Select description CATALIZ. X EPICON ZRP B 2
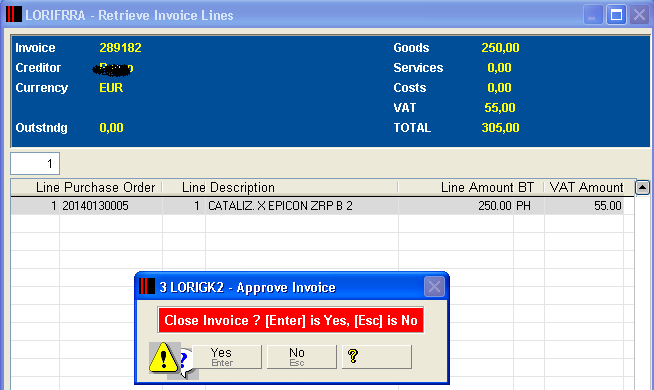This screenshot has width=654, height=390. click(x=280, y=206)
